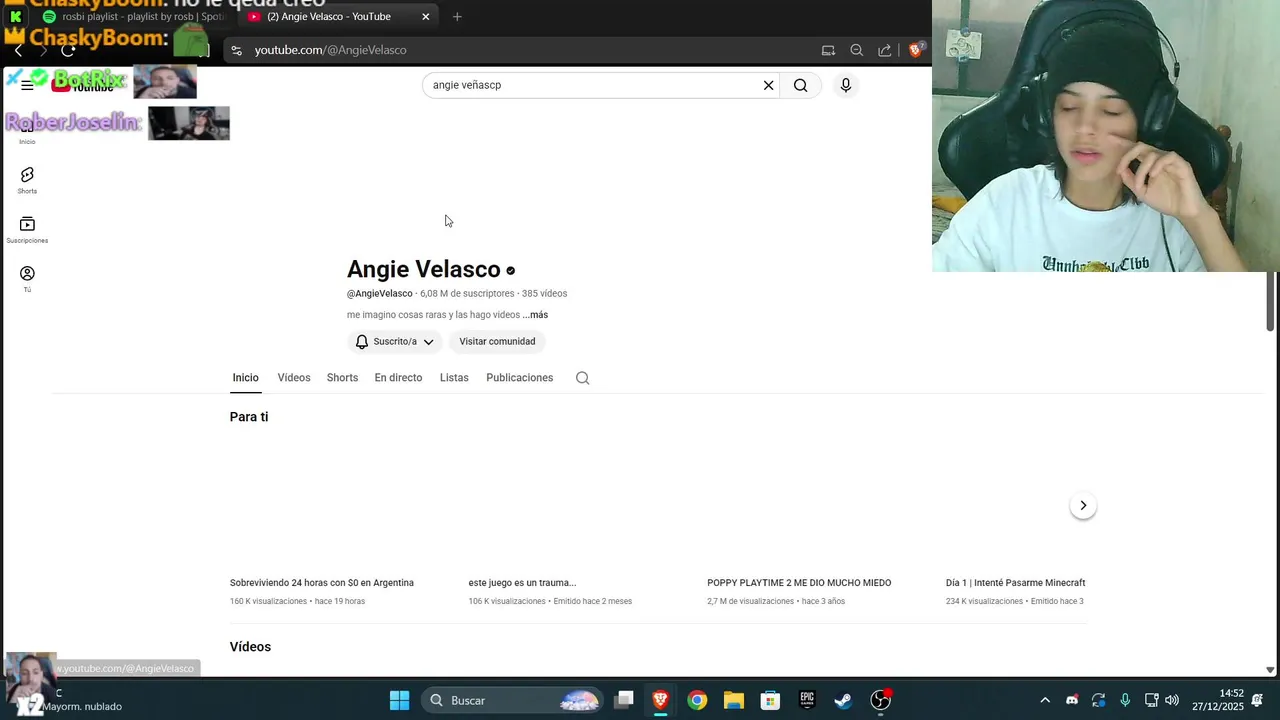Click the browser address bar URL
The width and height of the screenshot is (1280, 720).
tap(330, 50)
